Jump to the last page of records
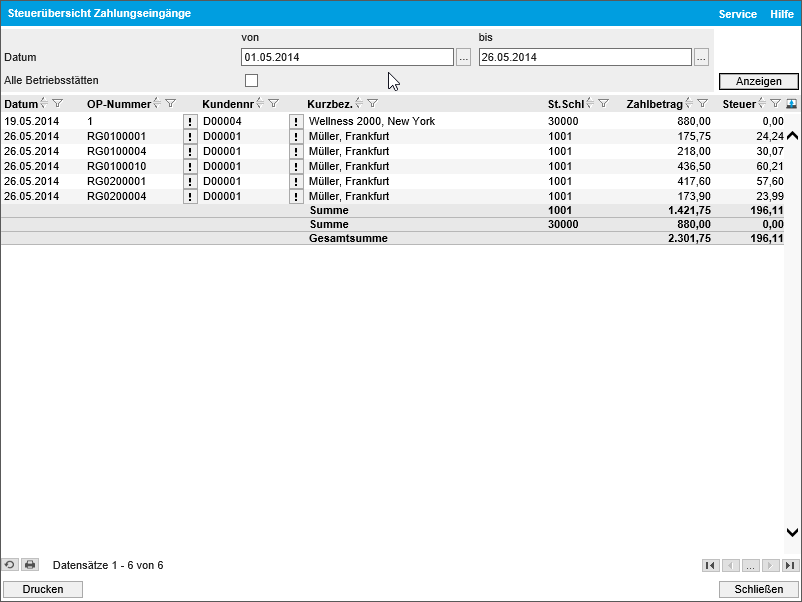This screenshot has width=802, height=602. [790, 565]
